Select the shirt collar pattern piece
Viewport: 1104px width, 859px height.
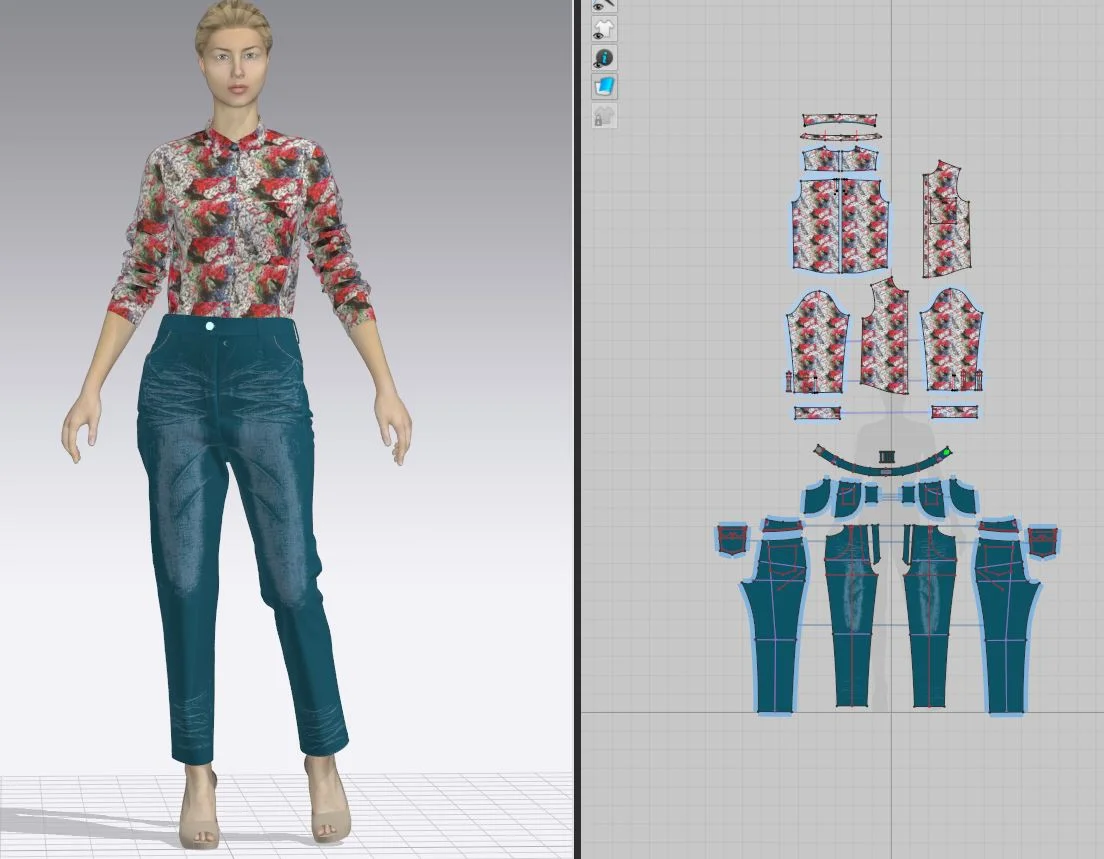(x=841, y=120)
